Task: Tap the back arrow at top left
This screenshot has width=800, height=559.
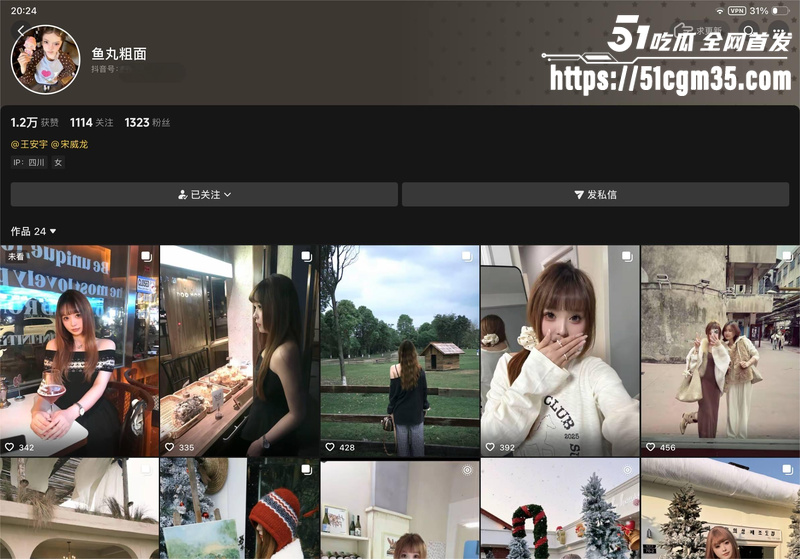Action: coord(21,31)
